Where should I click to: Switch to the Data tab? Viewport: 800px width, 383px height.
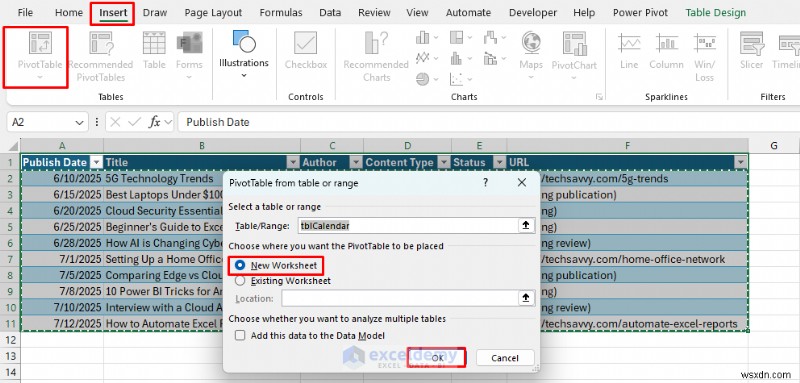click(330, 13)
